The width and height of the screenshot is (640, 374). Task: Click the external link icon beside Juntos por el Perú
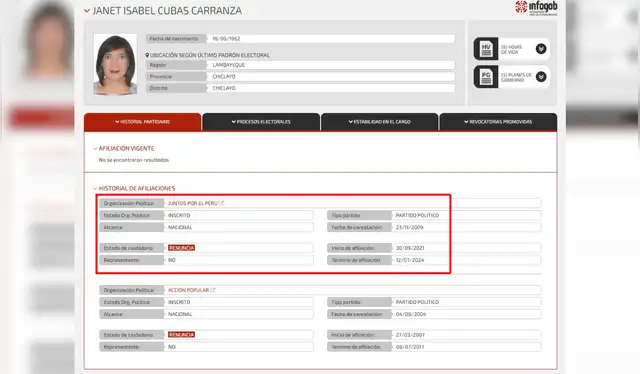pos(222,203)
